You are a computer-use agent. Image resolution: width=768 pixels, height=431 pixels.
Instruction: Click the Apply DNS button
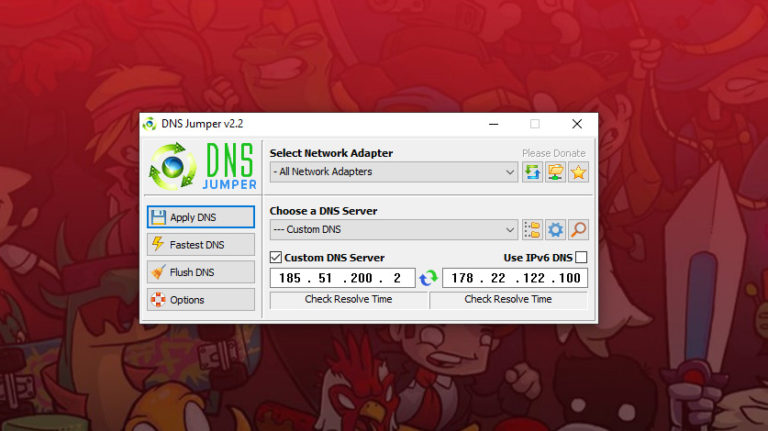(x=200, y=217)
